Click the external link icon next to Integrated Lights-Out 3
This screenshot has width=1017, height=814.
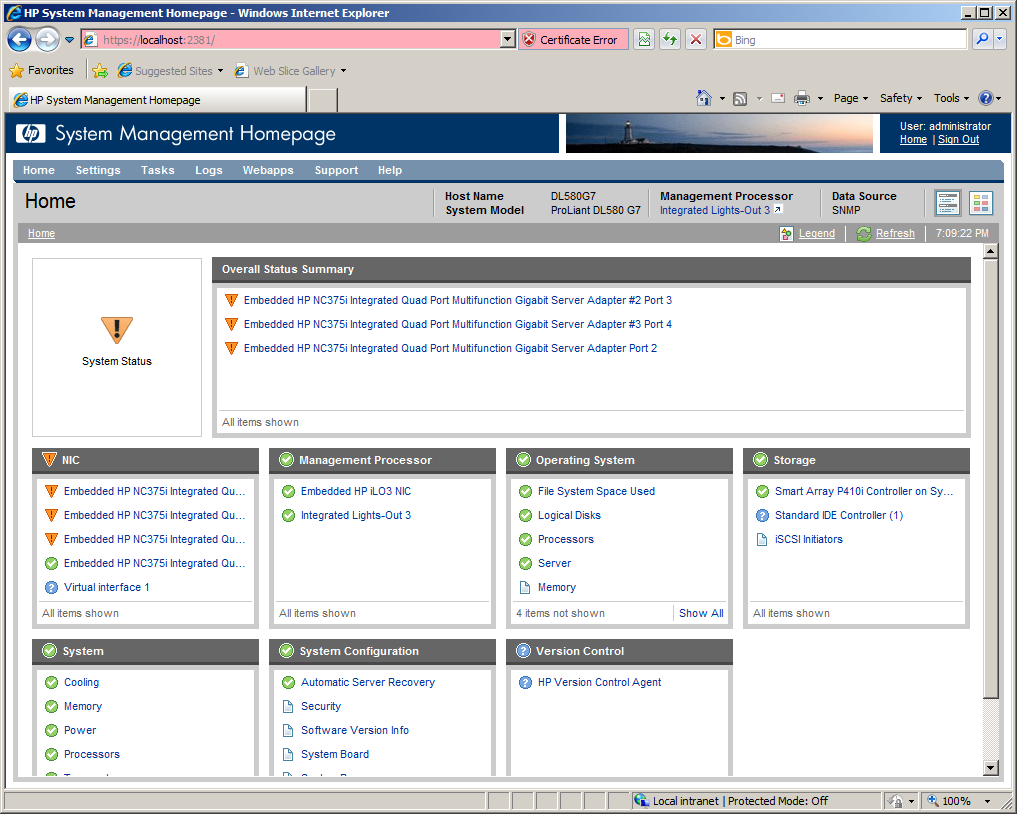coord(778,209)
